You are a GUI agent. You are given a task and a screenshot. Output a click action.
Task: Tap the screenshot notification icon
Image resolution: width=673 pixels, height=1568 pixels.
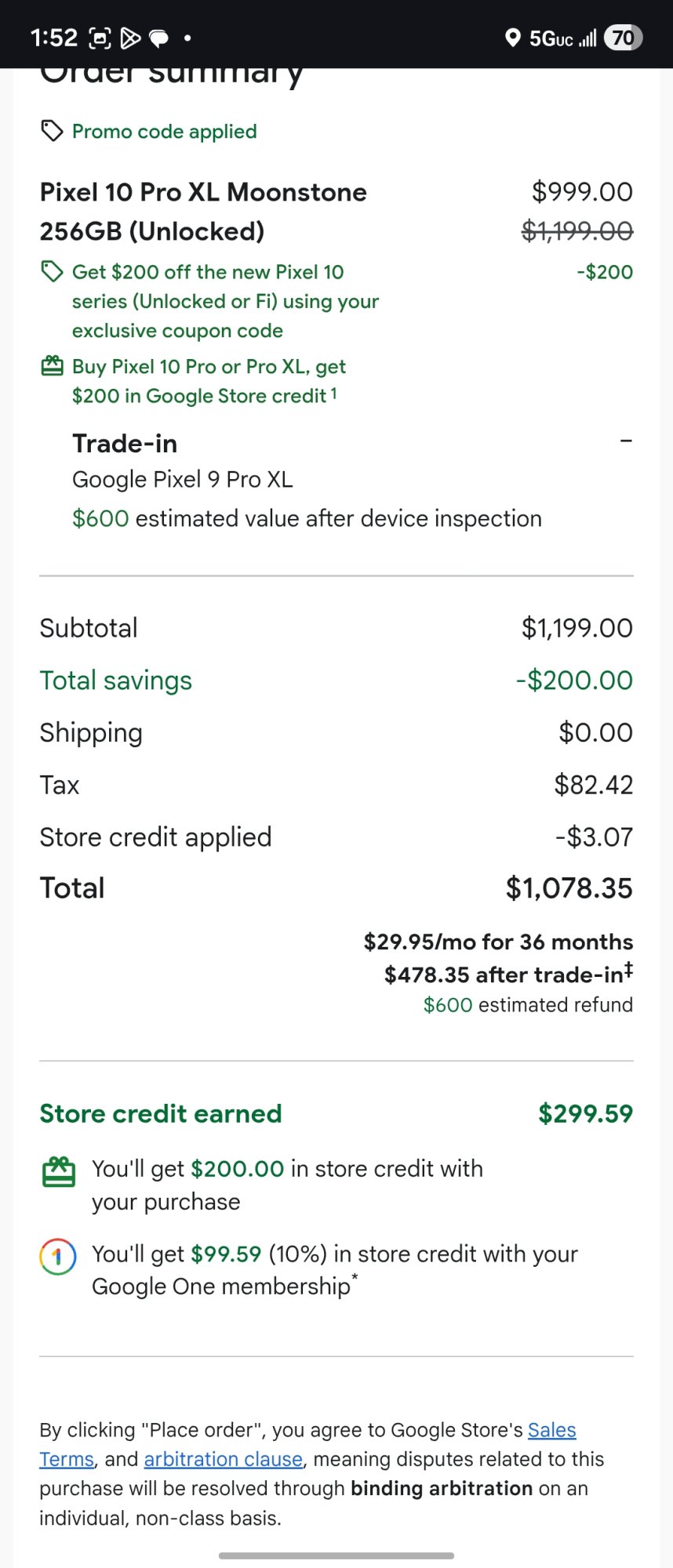coord(100,38)
